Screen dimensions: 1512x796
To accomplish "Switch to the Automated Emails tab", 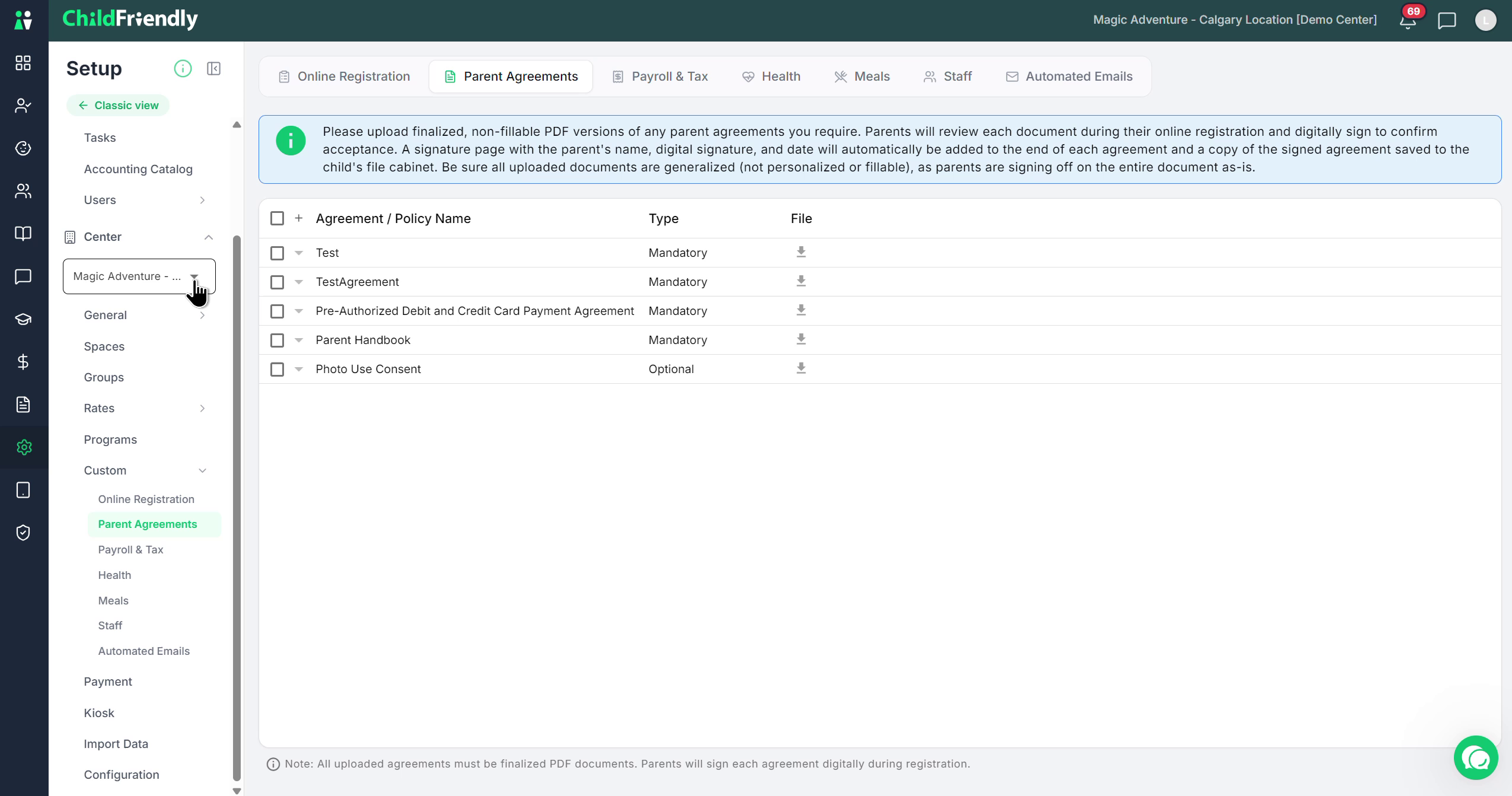I will pyautogui.click(x=1069, y=77).
